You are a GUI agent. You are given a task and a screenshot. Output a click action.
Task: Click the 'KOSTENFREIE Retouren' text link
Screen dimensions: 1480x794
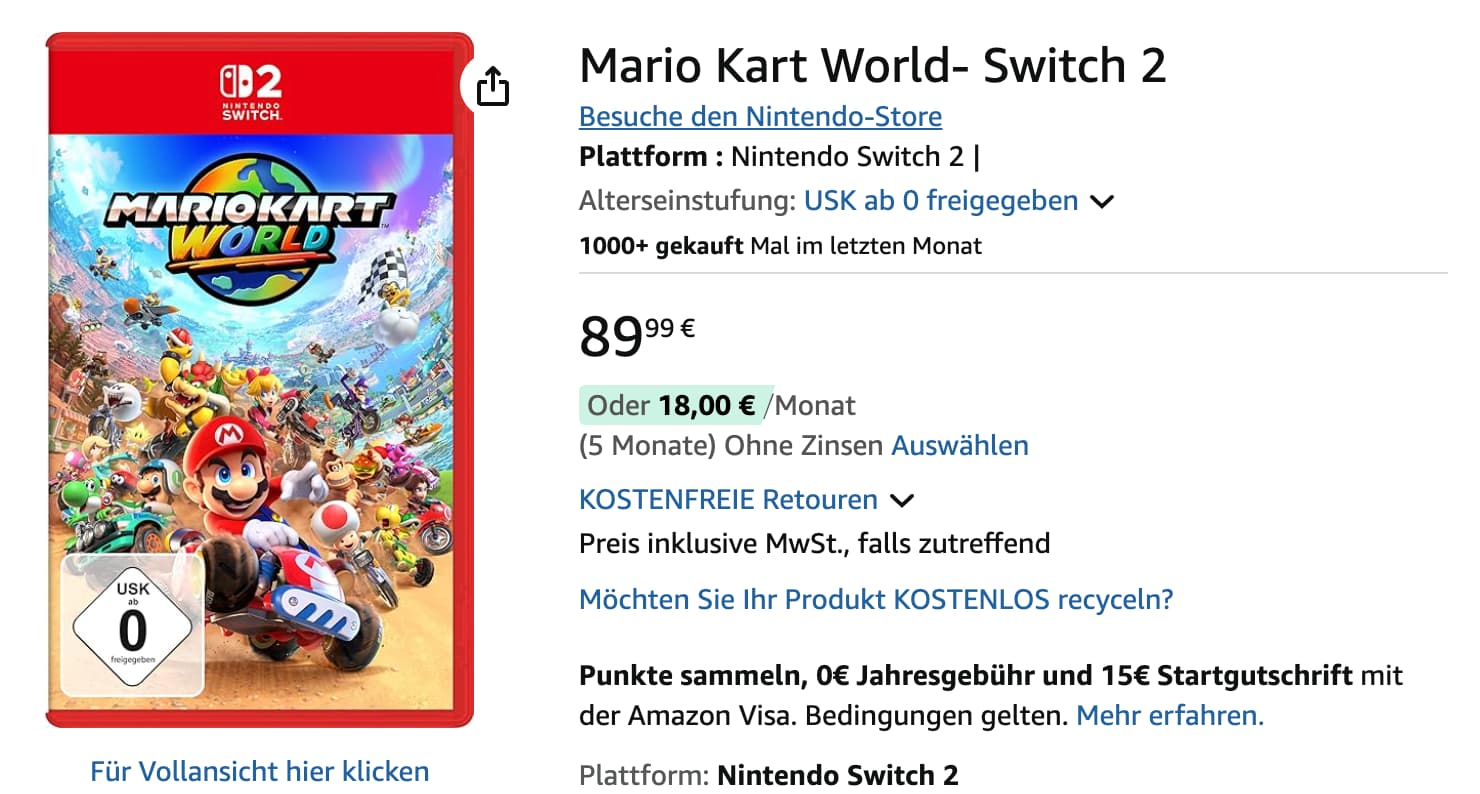728,499
